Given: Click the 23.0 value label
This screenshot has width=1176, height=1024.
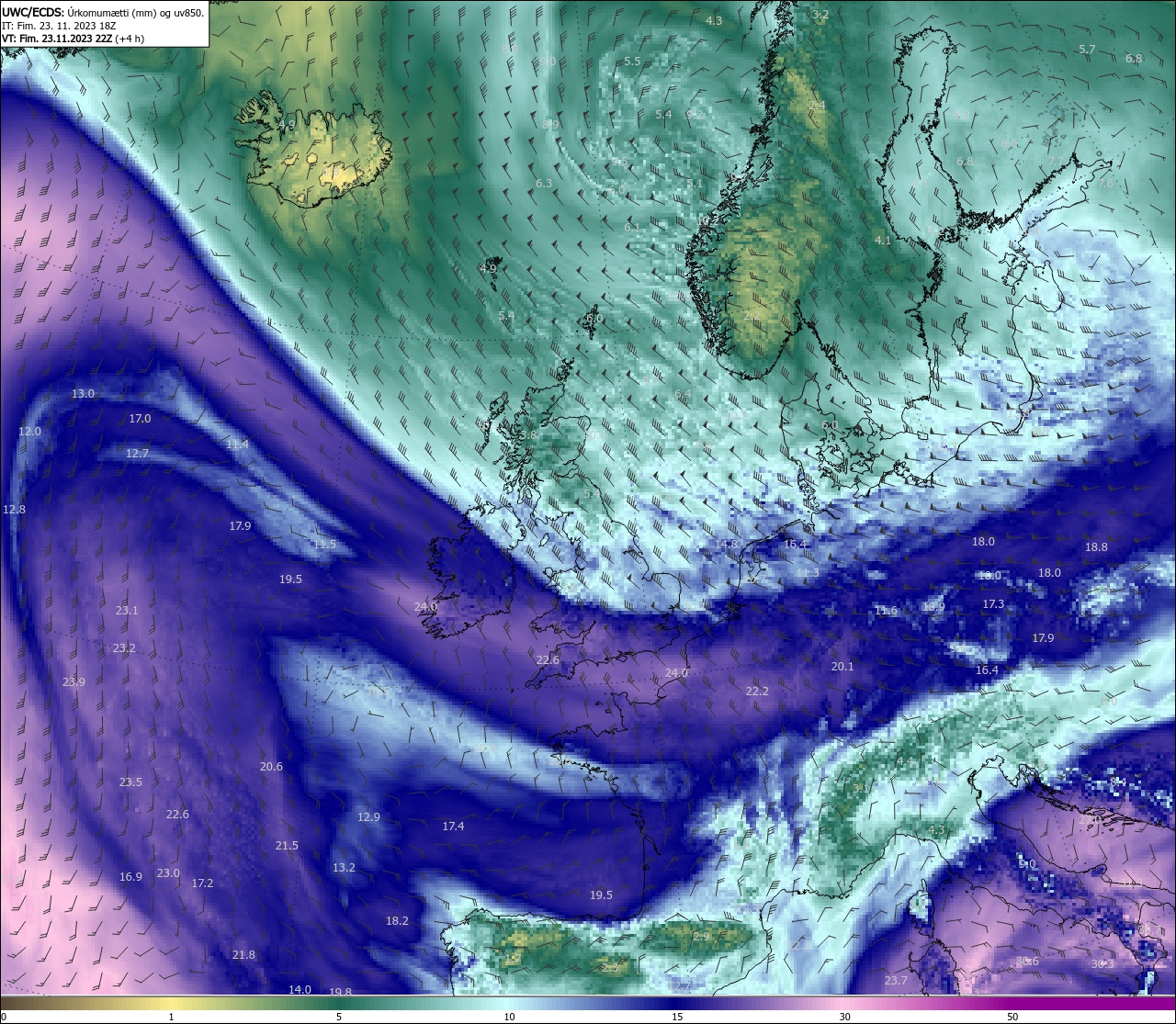Looking at the screenshot, I should coord(168,873).
